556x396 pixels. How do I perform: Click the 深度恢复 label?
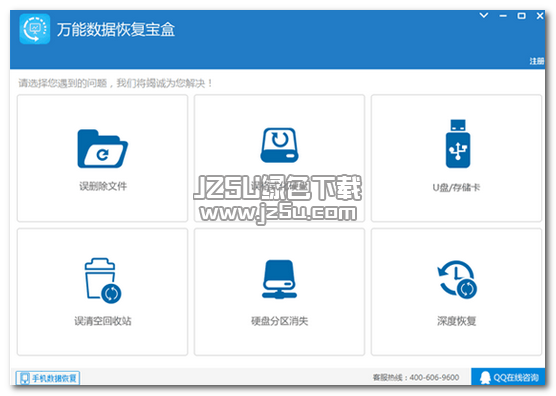(x=456, y=321)
